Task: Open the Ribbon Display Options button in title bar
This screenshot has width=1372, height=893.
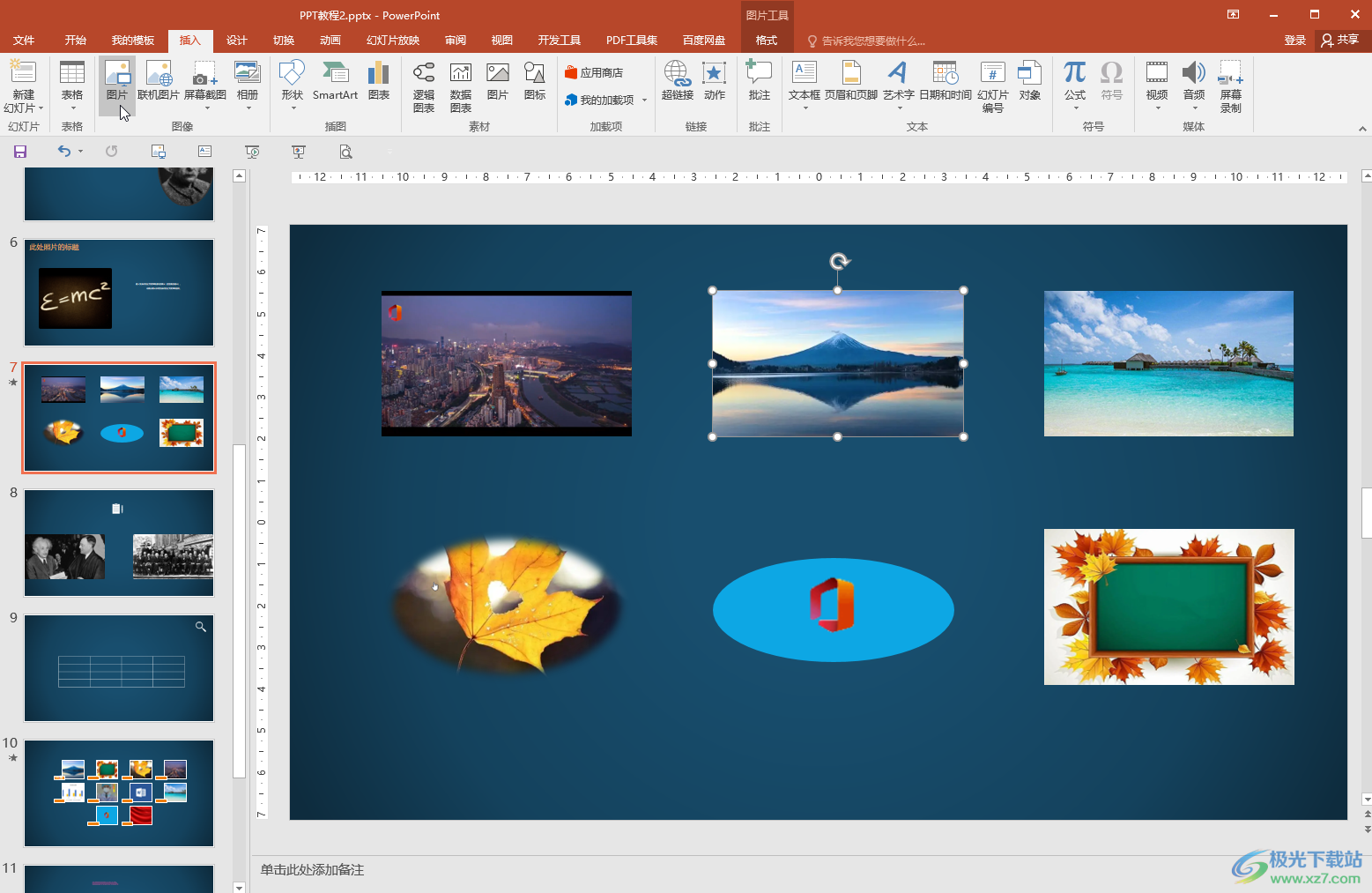Action: click(x=1233, y=14)
